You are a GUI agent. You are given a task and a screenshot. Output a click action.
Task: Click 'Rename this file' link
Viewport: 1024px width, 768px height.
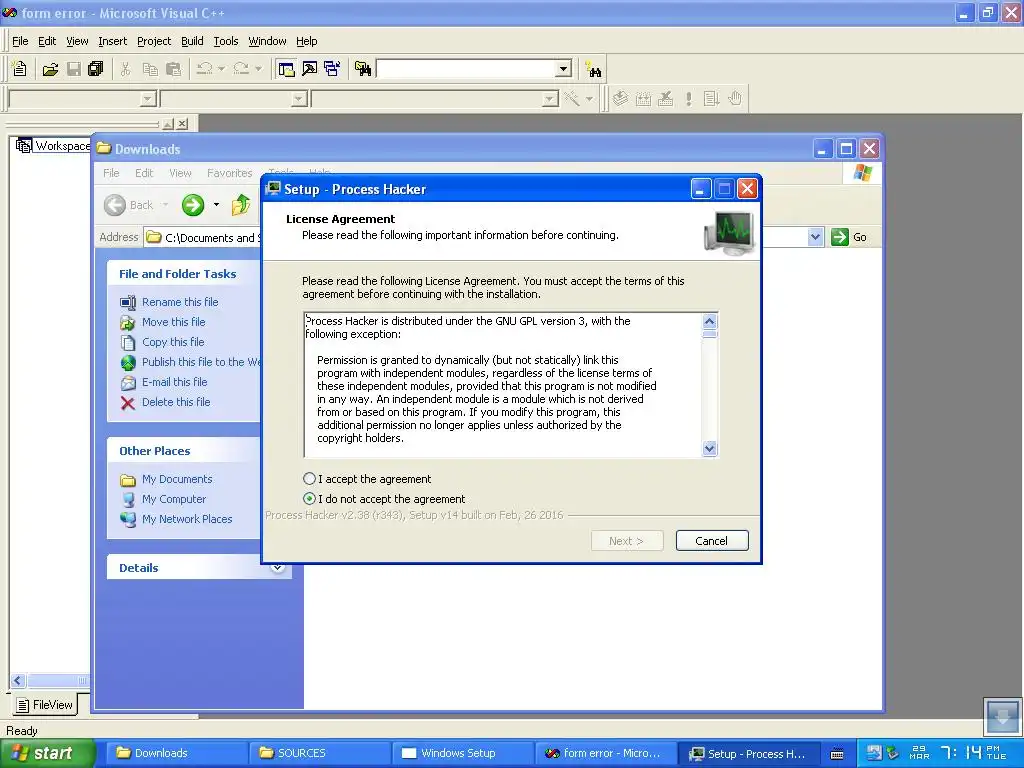(x=180, y=302)
